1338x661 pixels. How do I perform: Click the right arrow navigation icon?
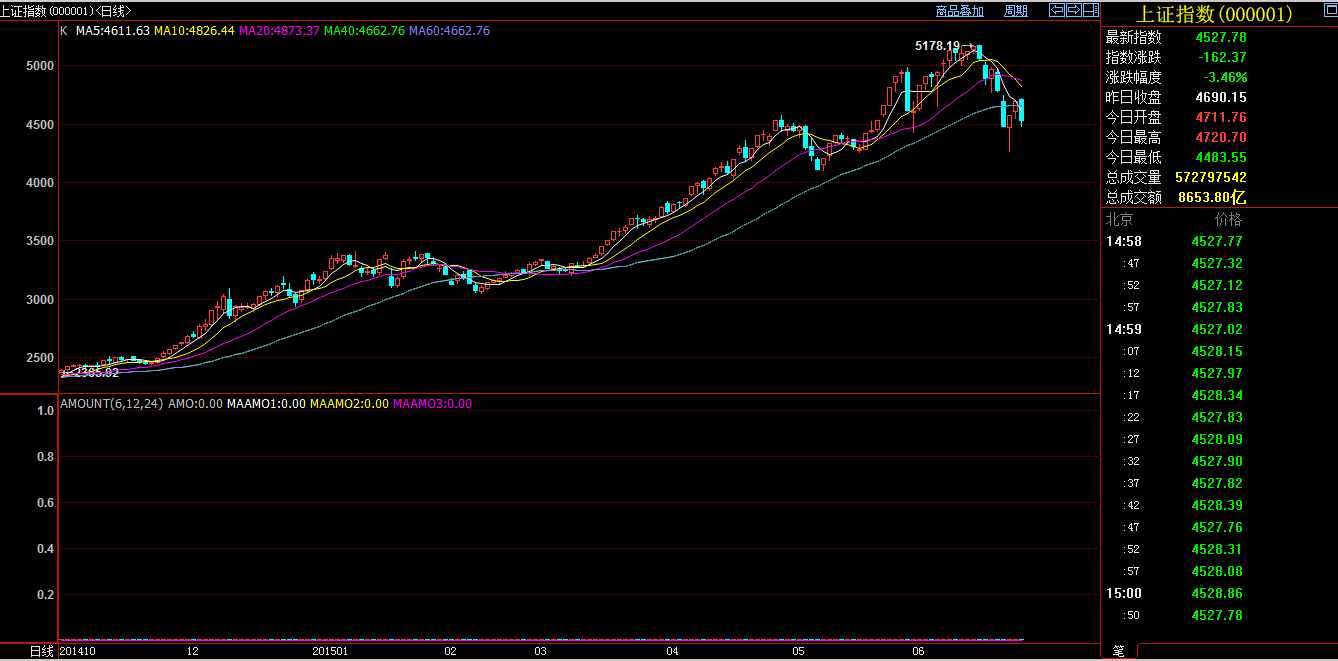point(1073,10)
